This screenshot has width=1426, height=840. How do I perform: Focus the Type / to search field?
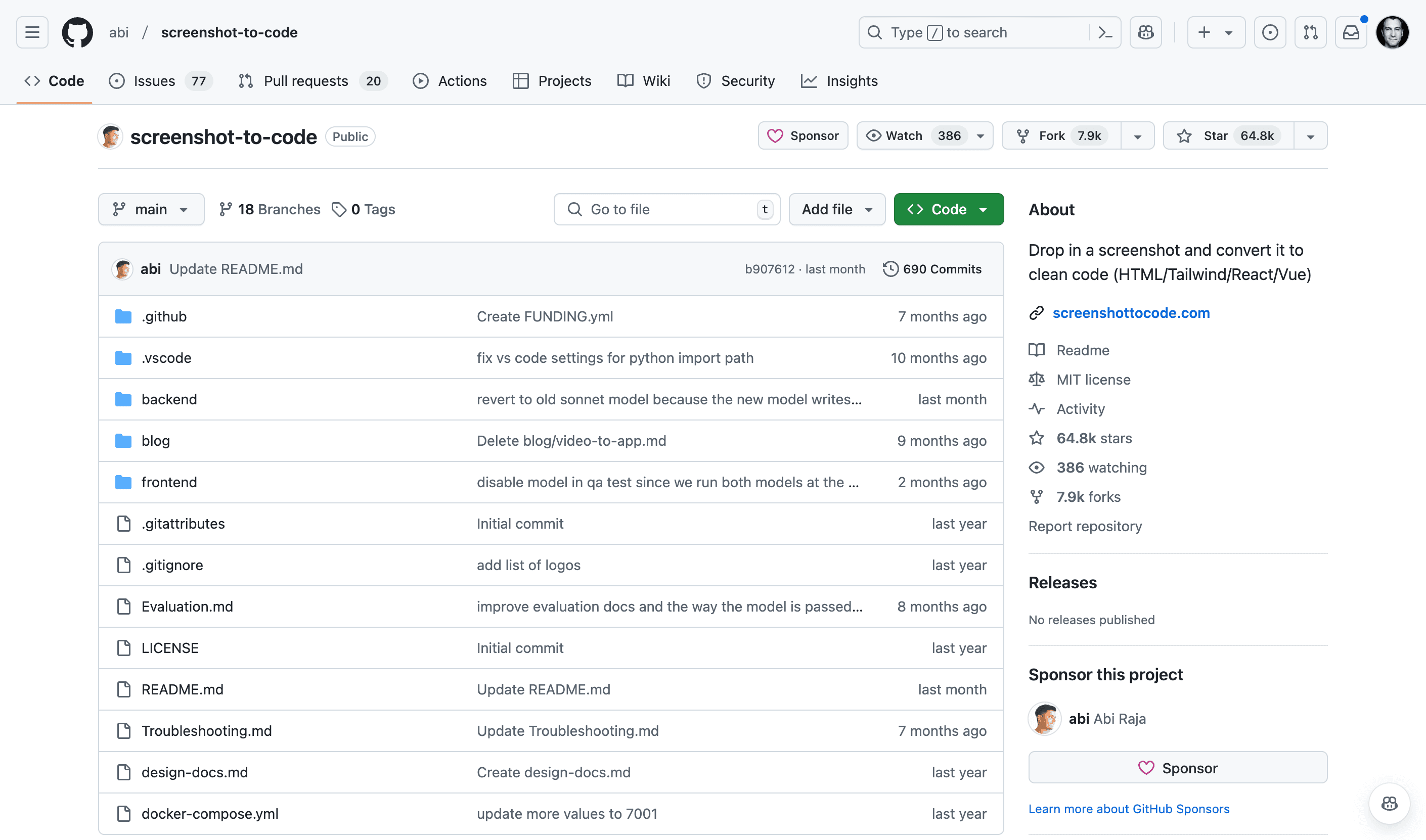[990, 32]
